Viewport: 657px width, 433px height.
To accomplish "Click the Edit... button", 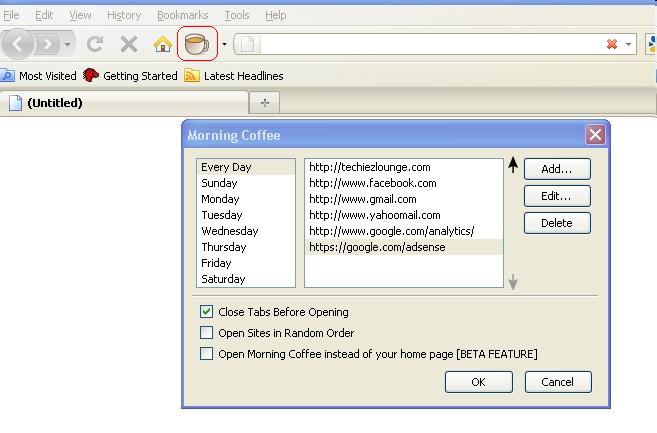I will click(x=557, y=196).
